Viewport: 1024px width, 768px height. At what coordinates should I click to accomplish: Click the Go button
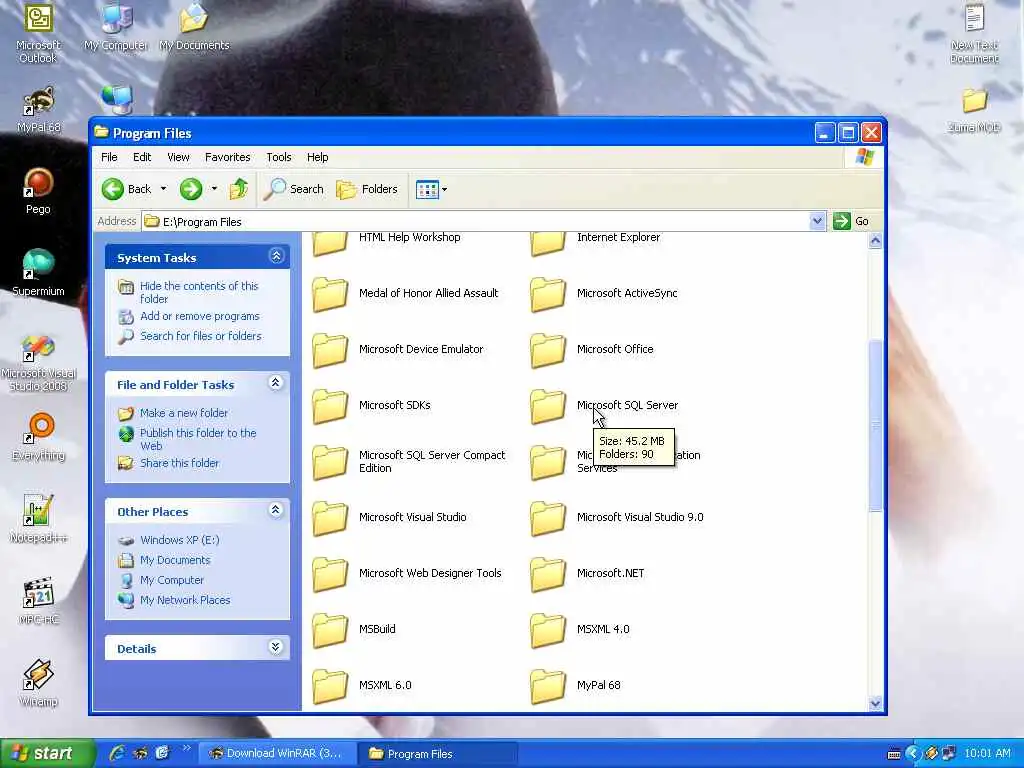tap(852, 221)
